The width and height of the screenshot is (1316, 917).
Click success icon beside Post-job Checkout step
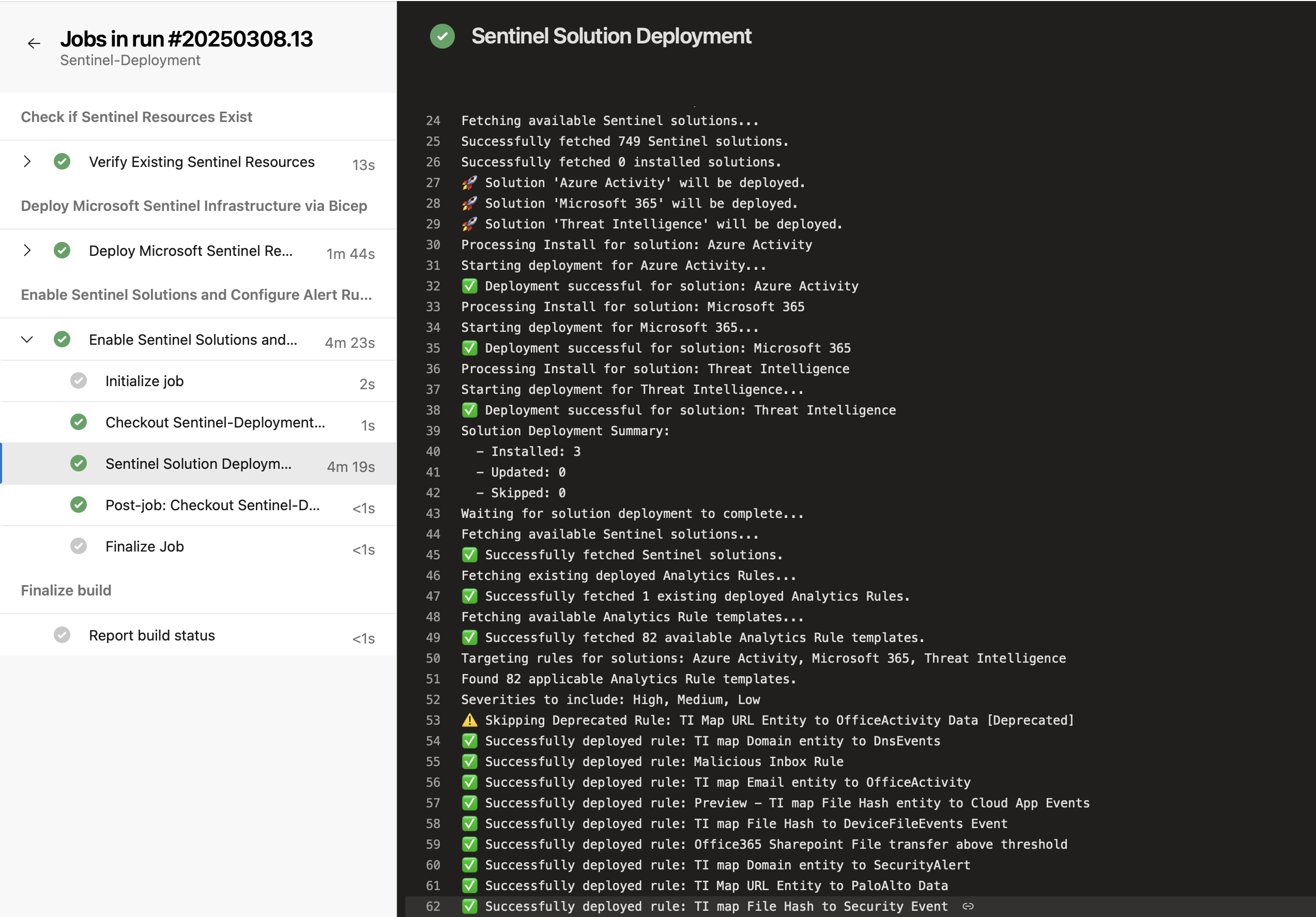(x=79, y=505)
